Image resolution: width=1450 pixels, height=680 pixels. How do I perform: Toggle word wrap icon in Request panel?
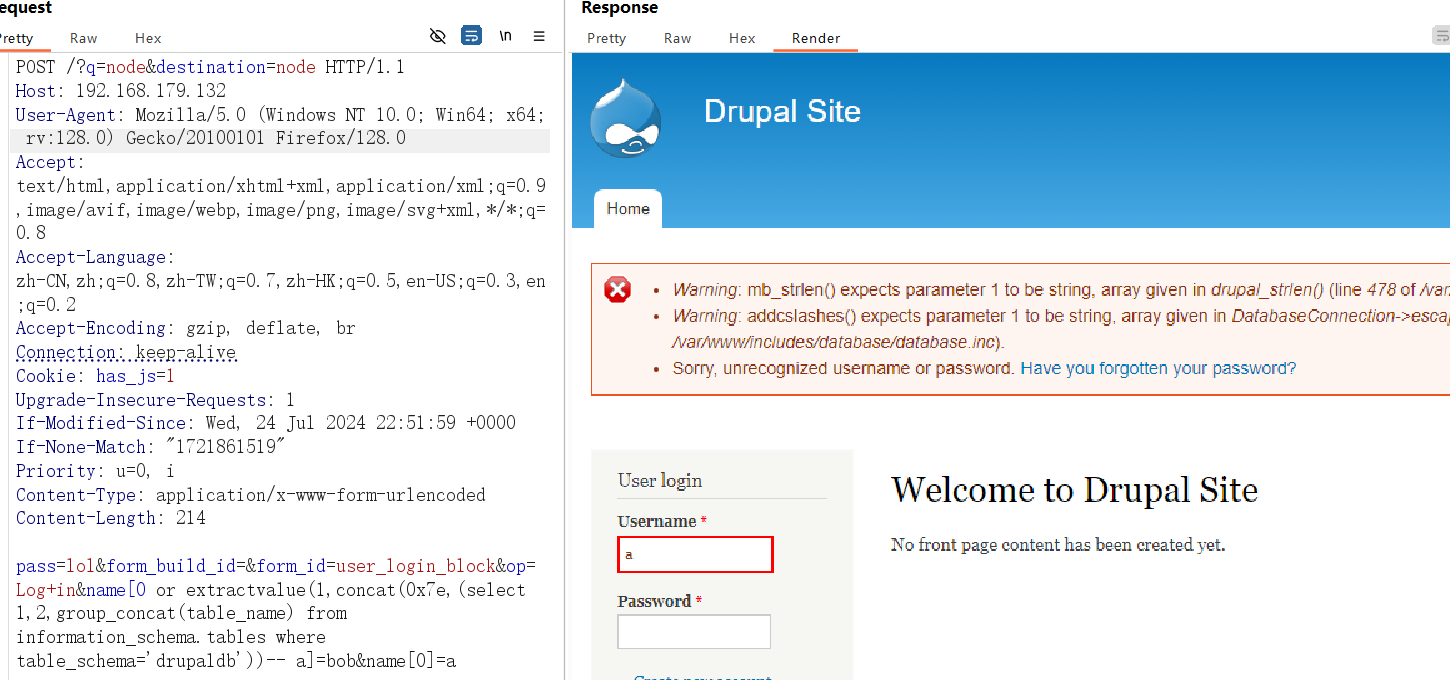[471, 36]
